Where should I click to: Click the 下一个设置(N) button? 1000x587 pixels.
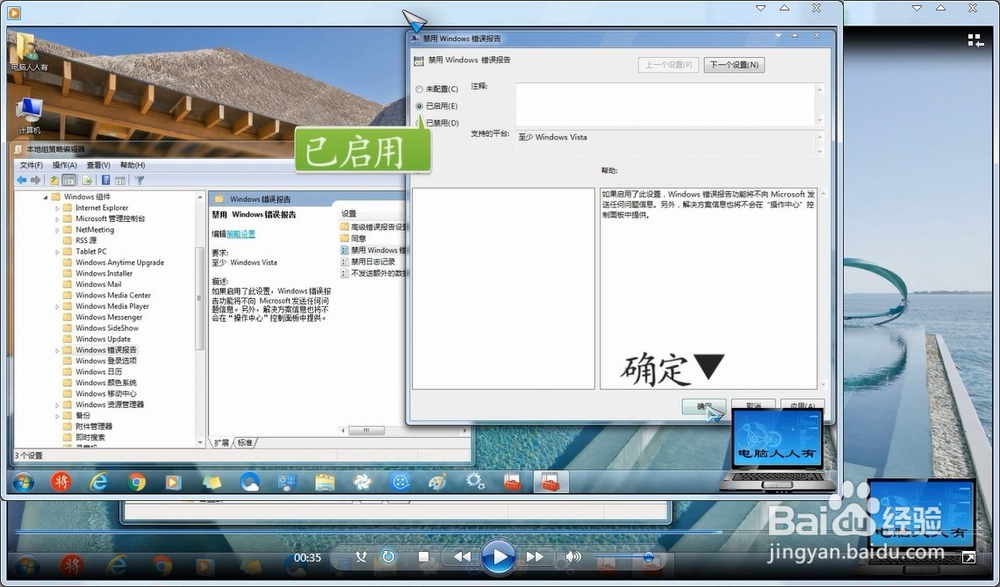pyautogui.click(x=734, y=64)
